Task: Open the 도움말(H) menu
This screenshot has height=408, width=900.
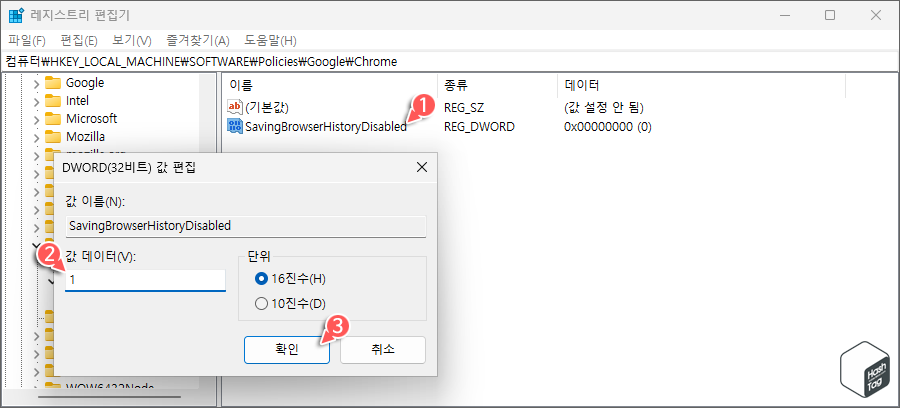Action: [270, 41]
